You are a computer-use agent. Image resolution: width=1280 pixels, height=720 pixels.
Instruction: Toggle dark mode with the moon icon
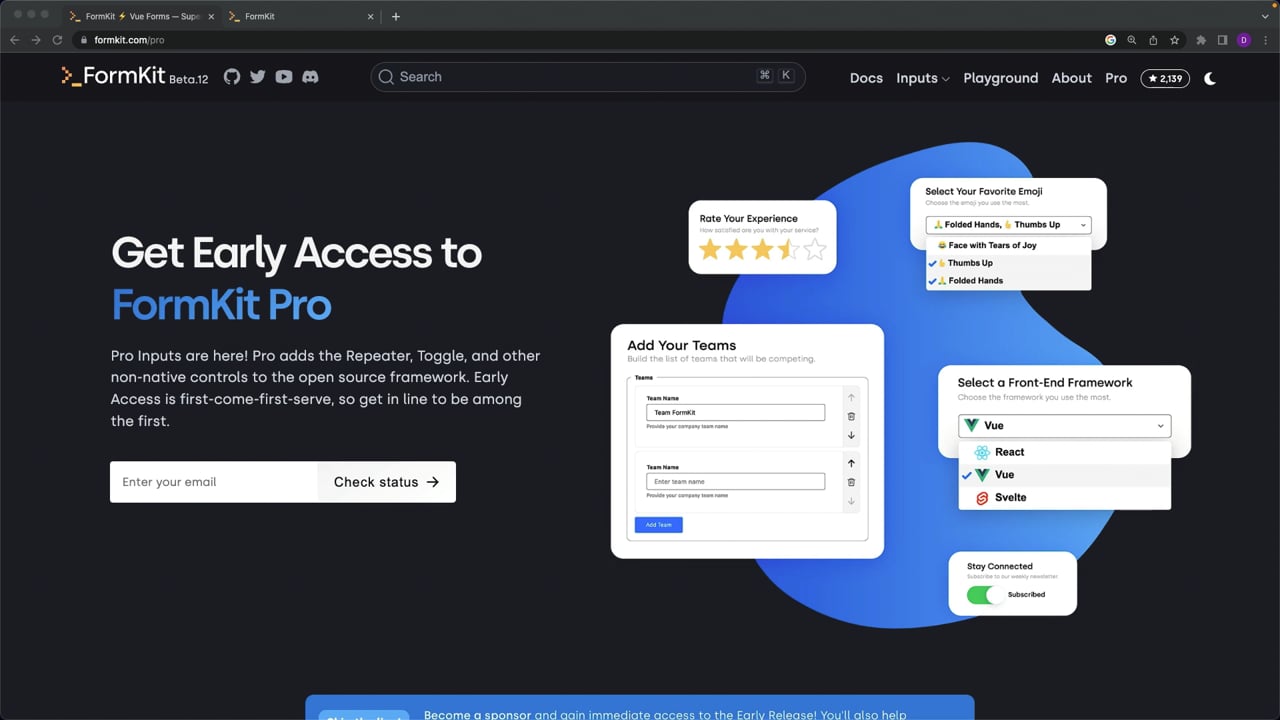point(1210,78)
